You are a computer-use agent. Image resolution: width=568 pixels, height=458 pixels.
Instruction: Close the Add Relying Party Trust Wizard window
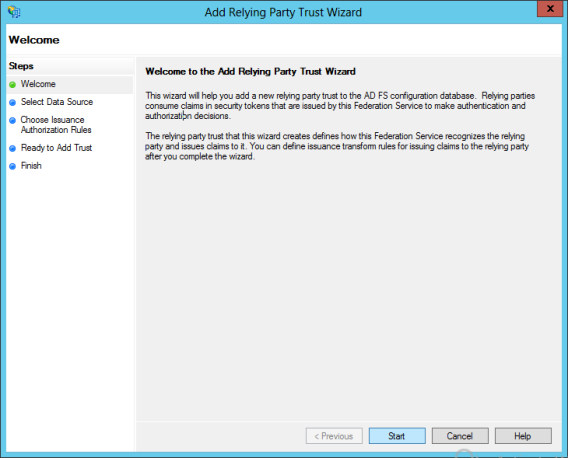click(x=550, y=9)
